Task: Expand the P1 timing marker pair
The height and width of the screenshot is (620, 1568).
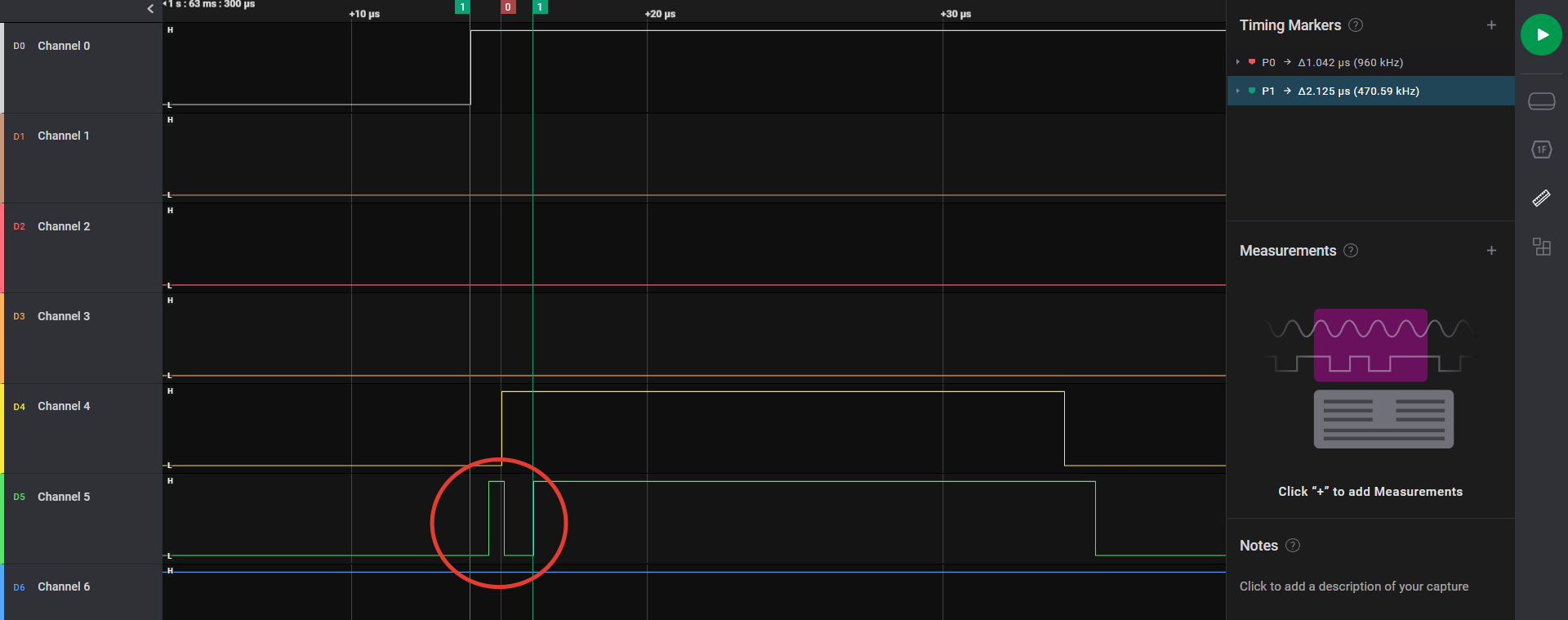Action: [x=1238, y=91]
